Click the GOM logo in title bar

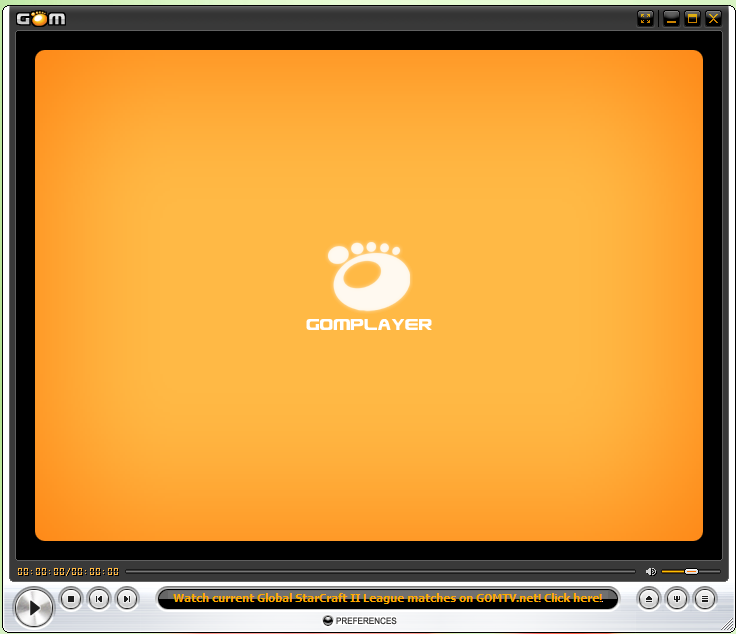[41, 19]
